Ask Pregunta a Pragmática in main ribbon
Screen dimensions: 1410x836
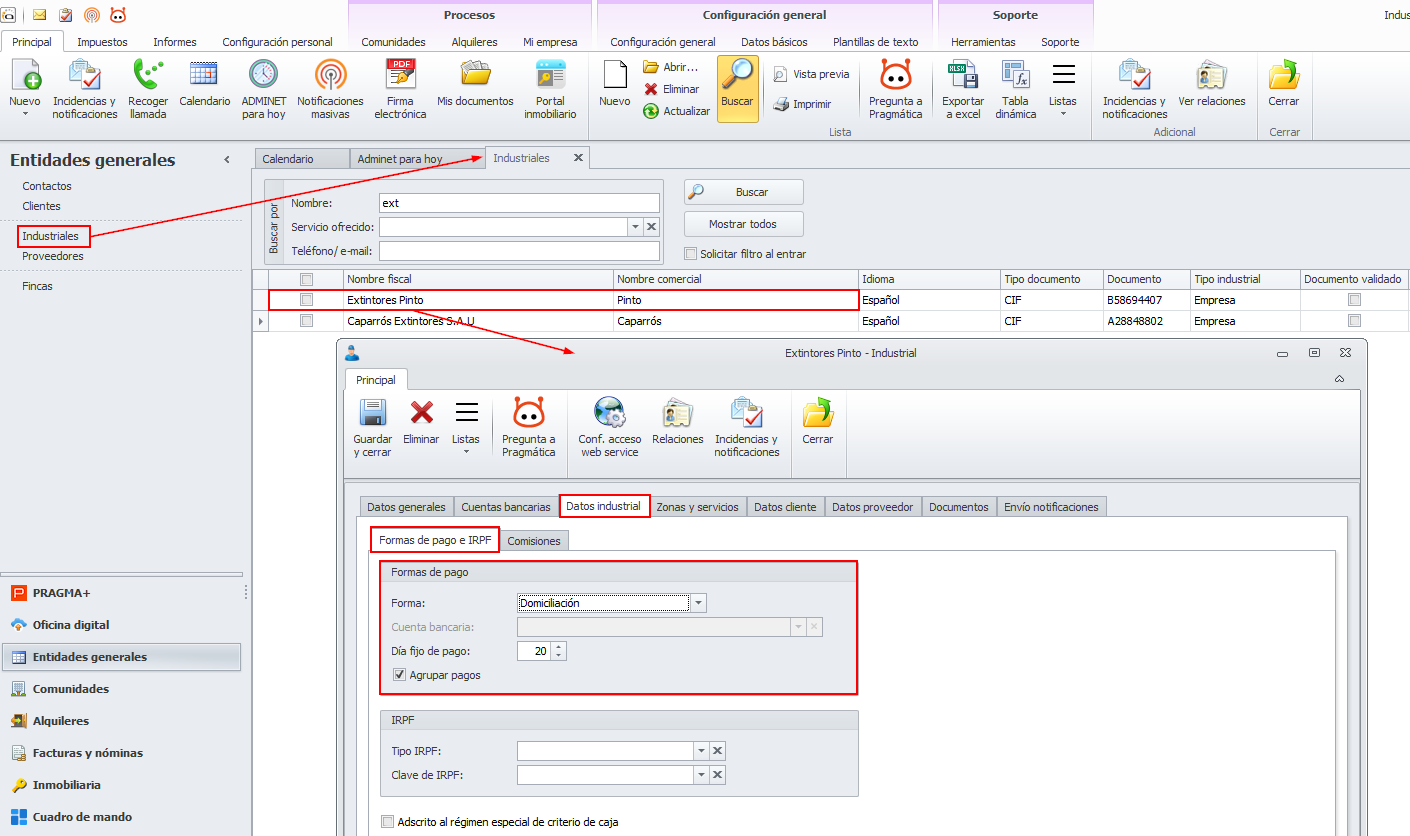click(895, 89)
